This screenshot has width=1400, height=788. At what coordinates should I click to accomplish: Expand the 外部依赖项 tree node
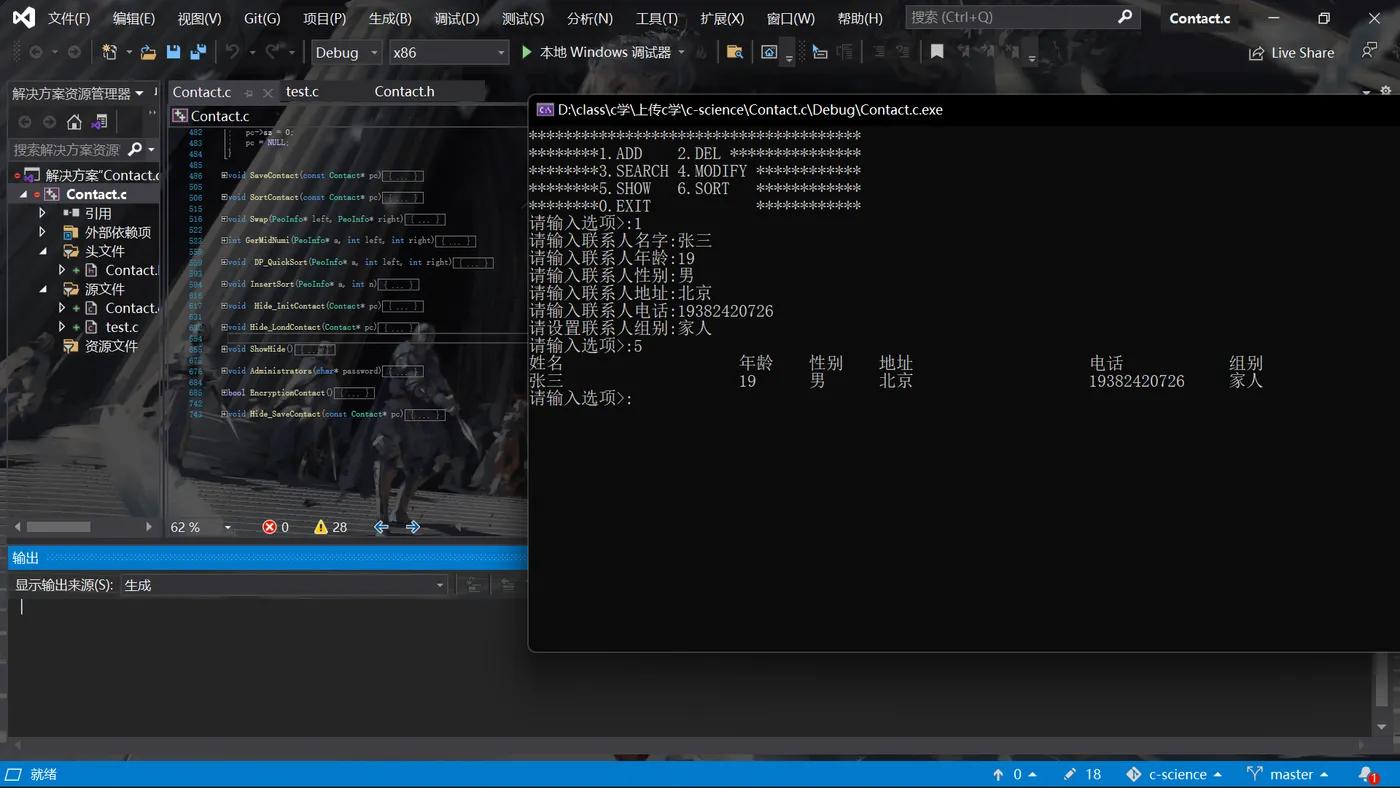[x=42, y=232]
